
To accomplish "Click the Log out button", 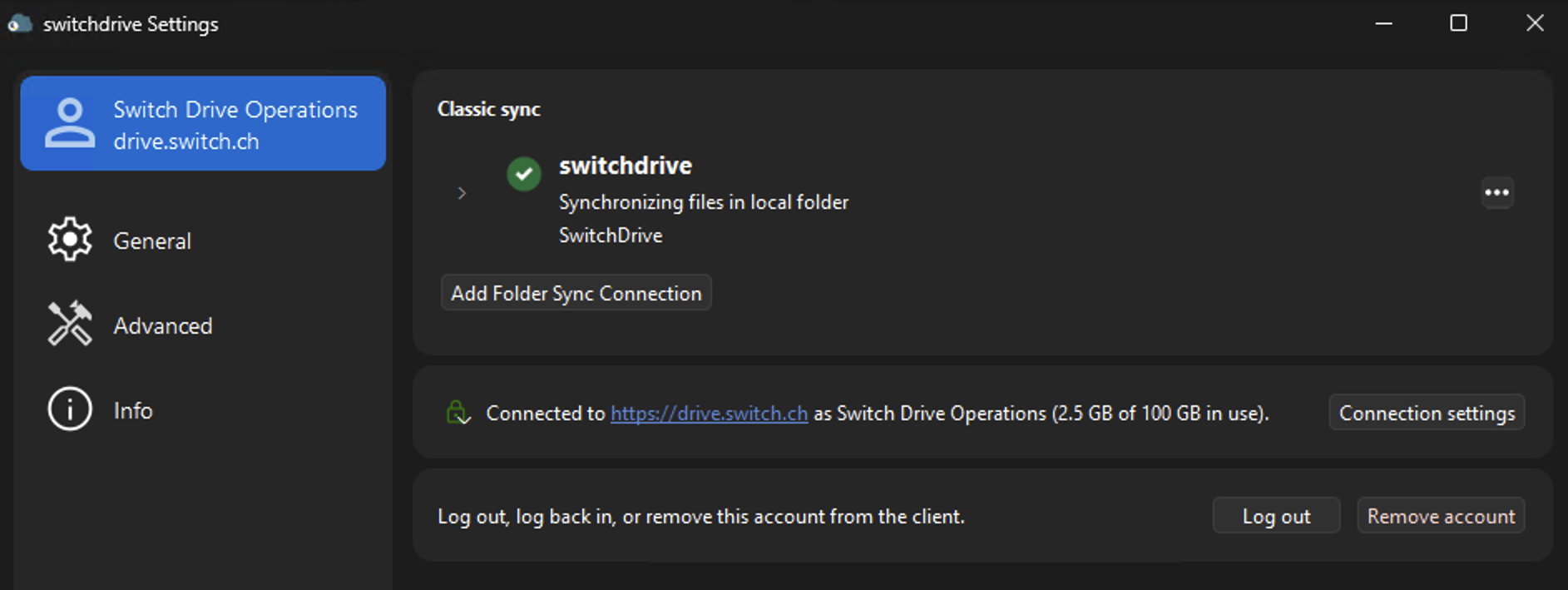I will click(x=1276, y=516).
